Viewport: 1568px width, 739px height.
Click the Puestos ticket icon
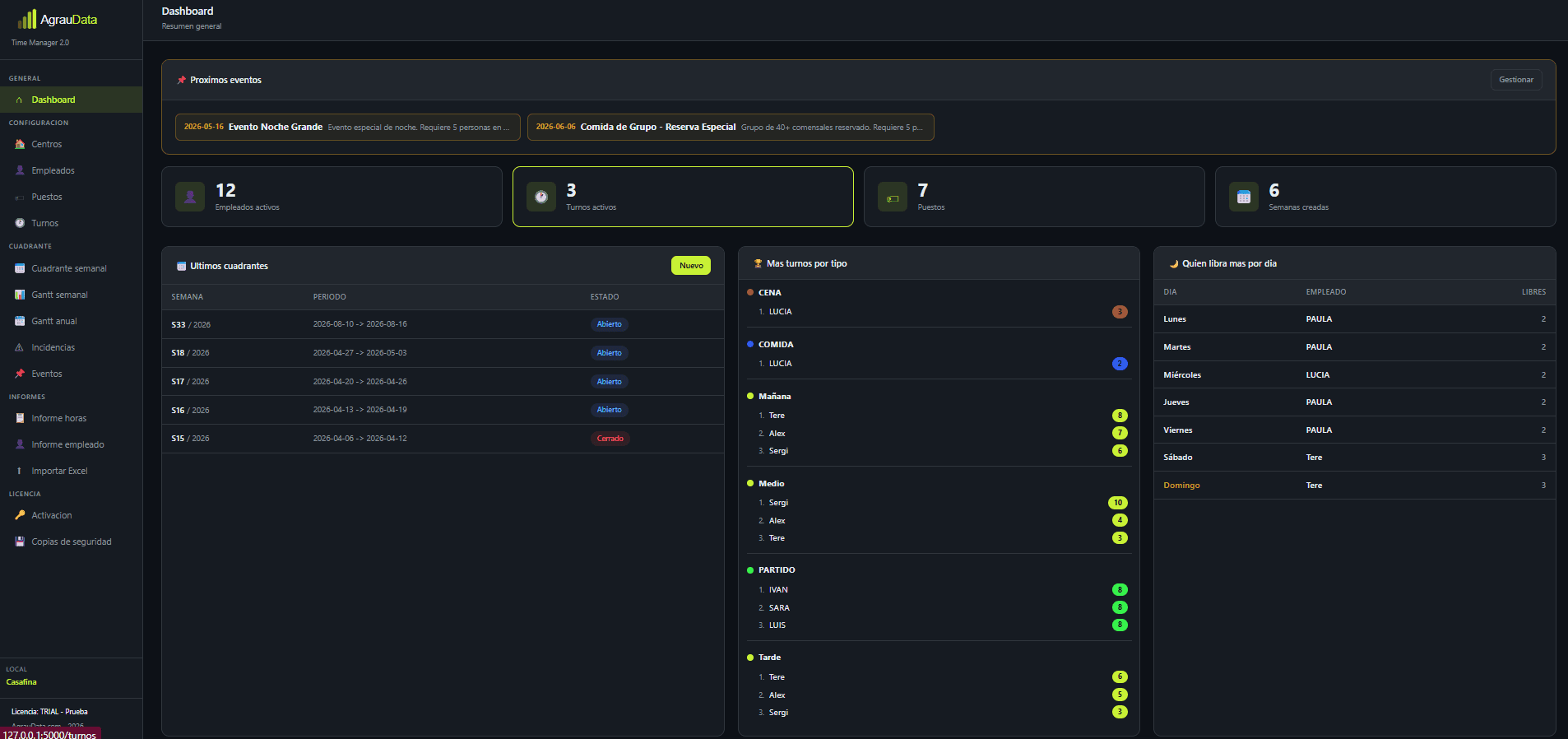point(20,198)
